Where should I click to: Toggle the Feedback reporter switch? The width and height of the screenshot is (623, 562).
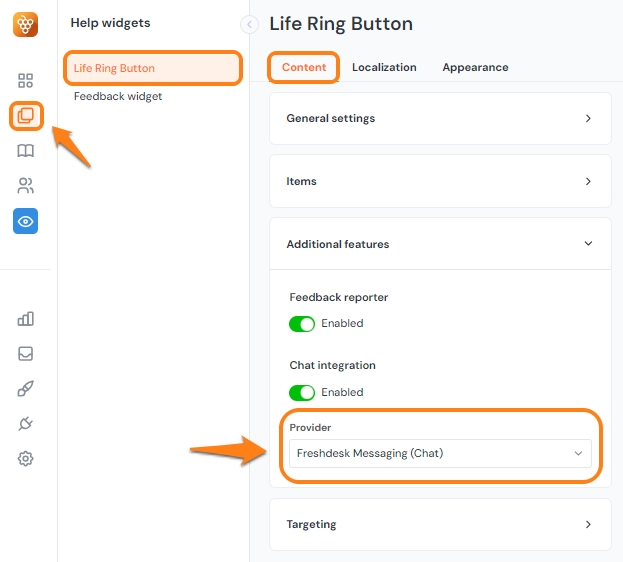(302, 324)
